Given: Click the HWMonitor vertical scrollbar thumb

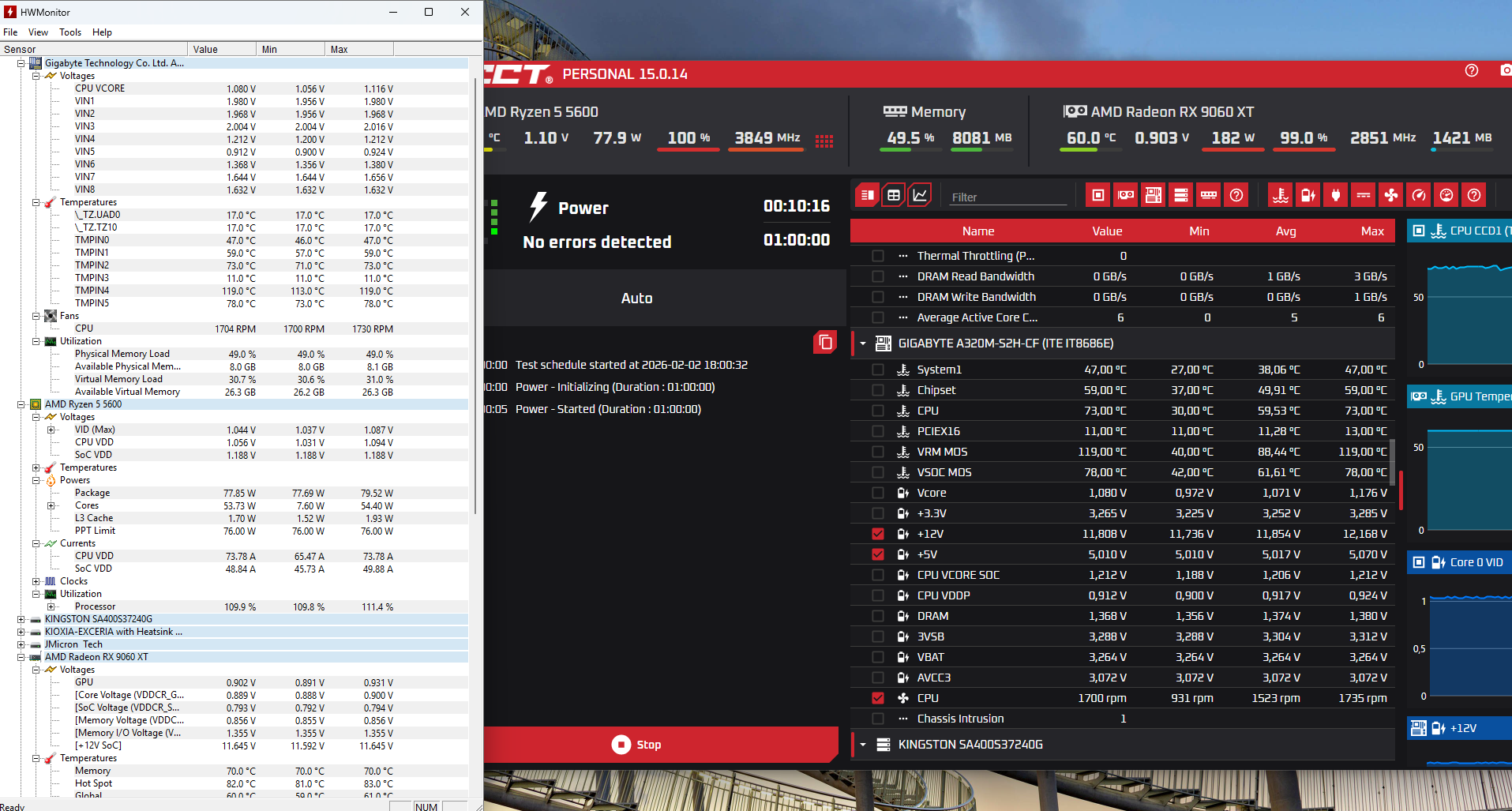Looking at the screenshot, I should tap(475, 296).
